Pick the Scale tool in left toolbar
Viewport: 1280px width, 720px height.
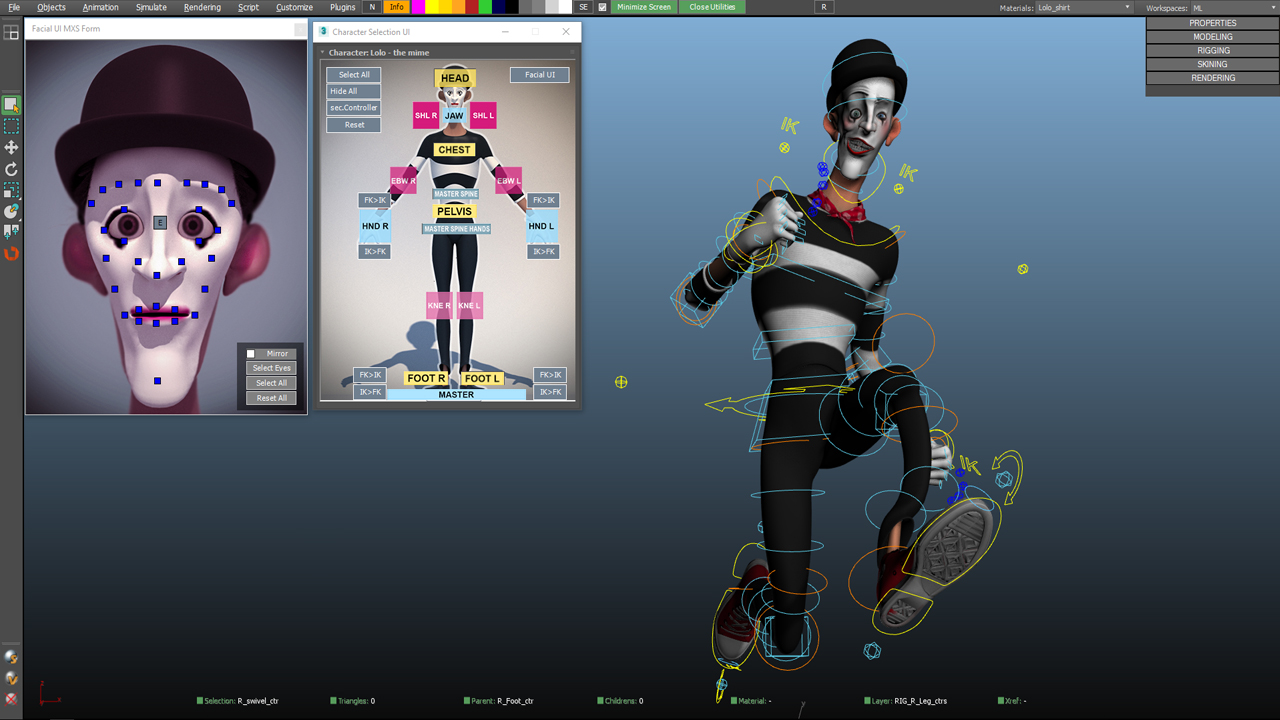[x=11, y=190]
